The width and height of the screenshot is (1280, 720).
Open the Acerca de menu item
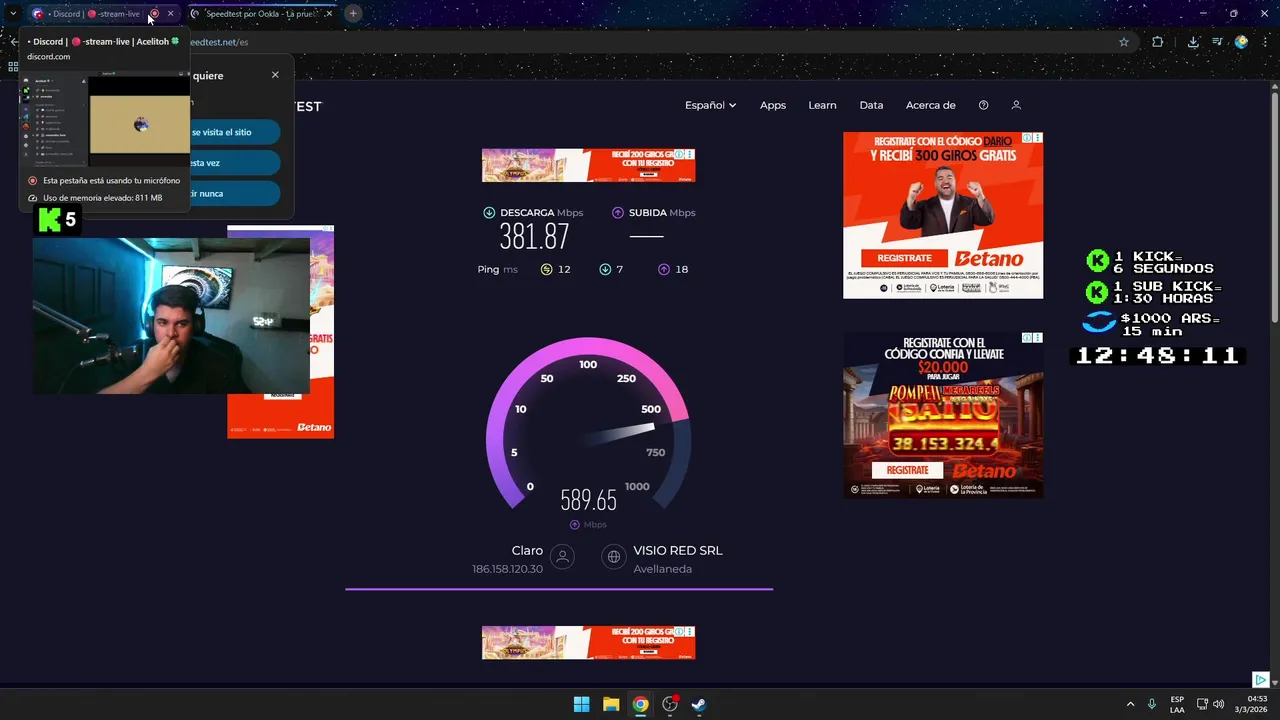[x=930, y=105]
